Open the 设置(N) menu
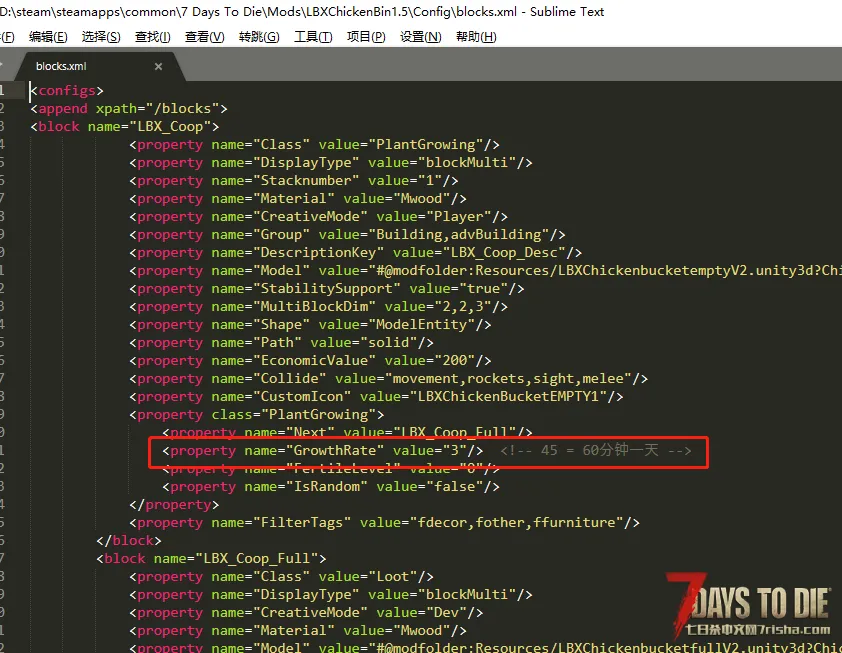Image resolution: width=842 pixels, height=653 pixels. (420, 37)
